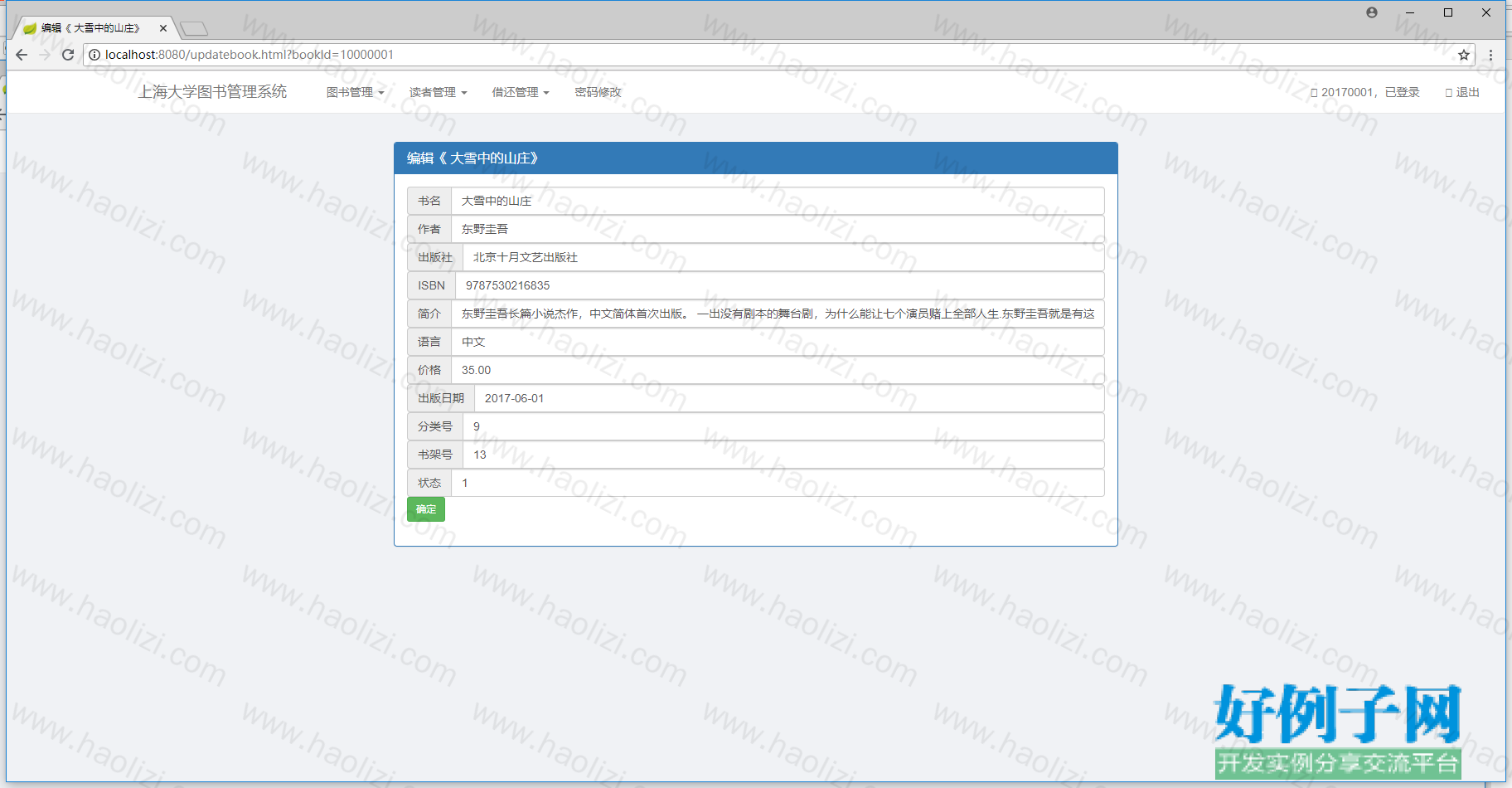Focus the 状态 input field
The height and width of the screenshot is (788, 1512).
(x=778, y=483)
